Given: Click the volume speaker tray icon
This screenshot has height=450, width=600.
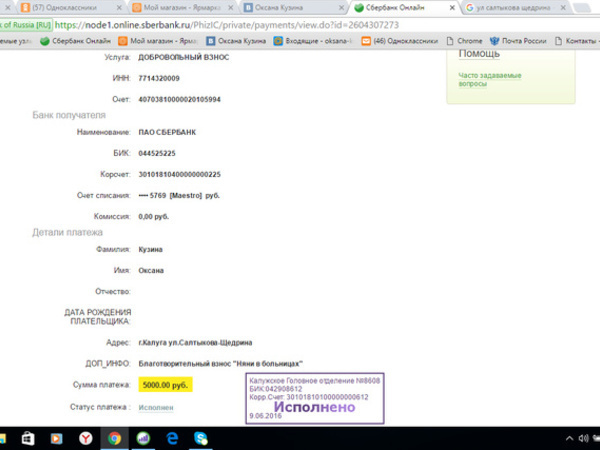Looking at the screenshot, I should (583, 438).
